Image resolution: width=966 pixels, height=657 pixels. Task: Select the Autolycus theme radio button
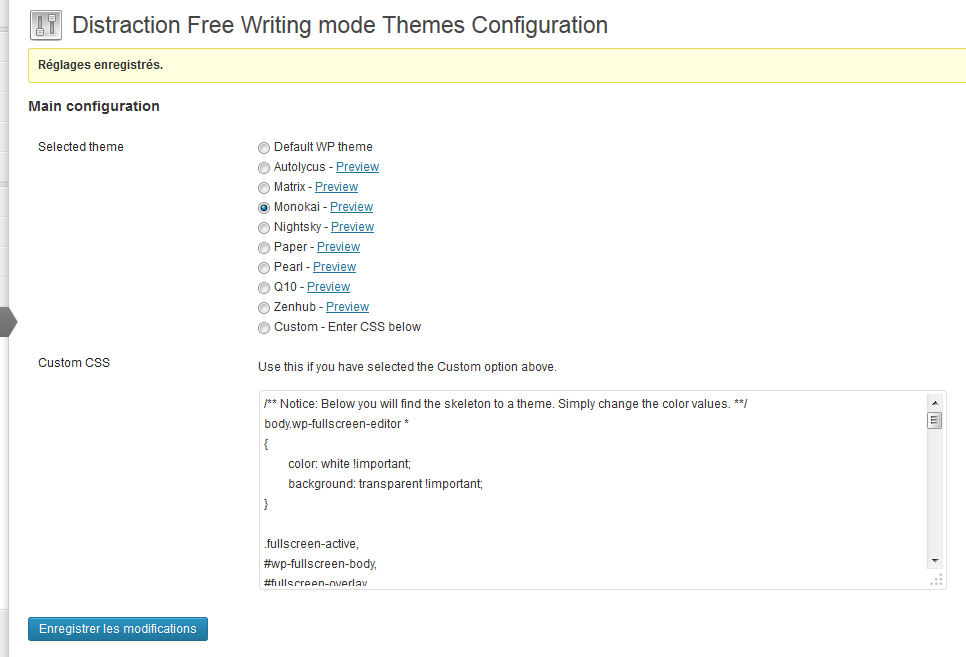(x=264, y=168)
